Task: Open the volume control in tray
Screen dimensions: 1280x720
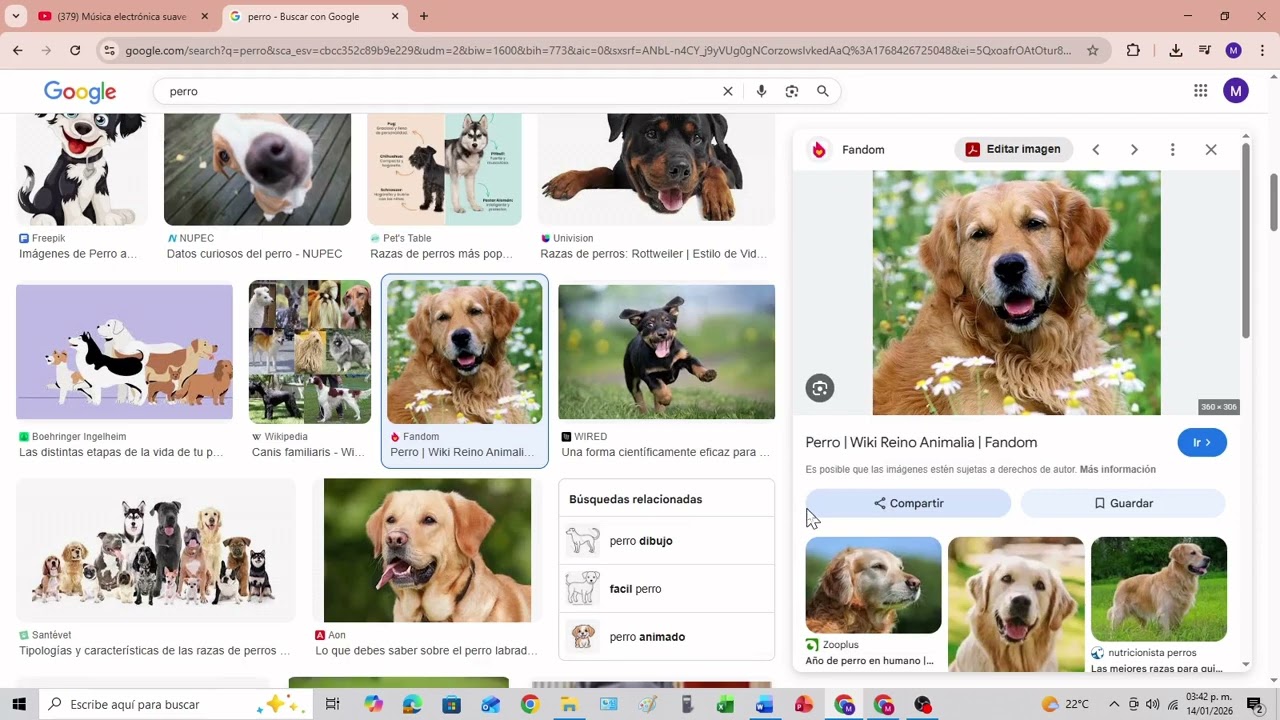Action: (1153, 704)
